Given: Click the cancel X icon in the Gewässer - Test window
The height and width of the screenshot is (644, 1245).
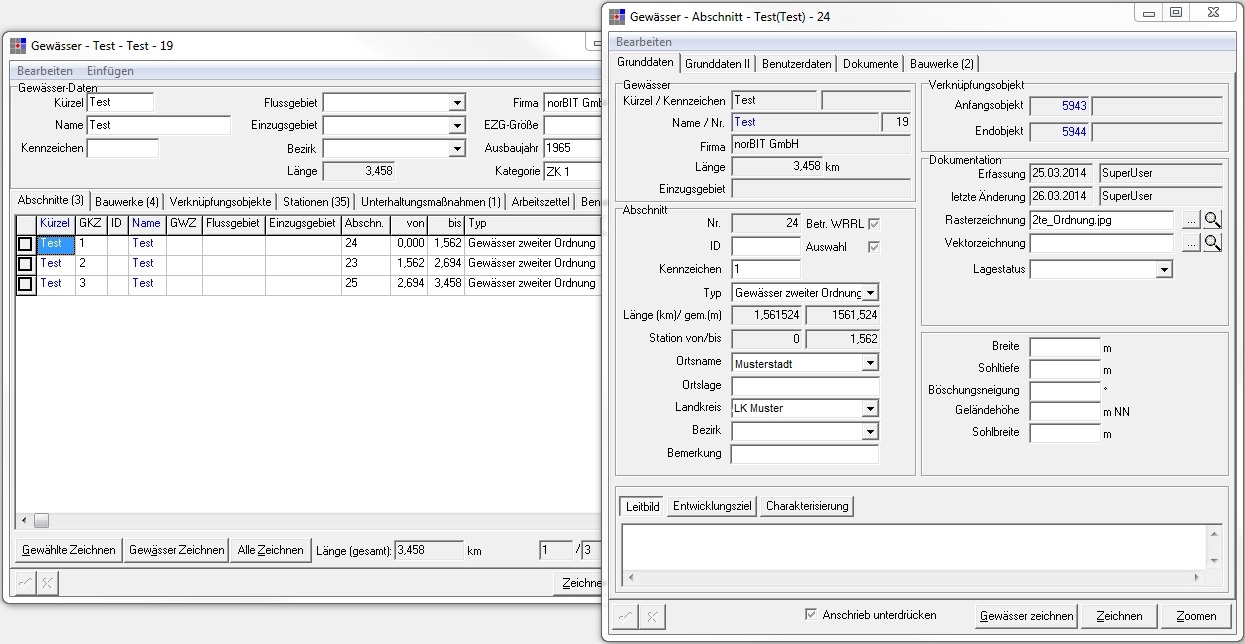Looking at the screenshot, I should [x=48, y=582].
